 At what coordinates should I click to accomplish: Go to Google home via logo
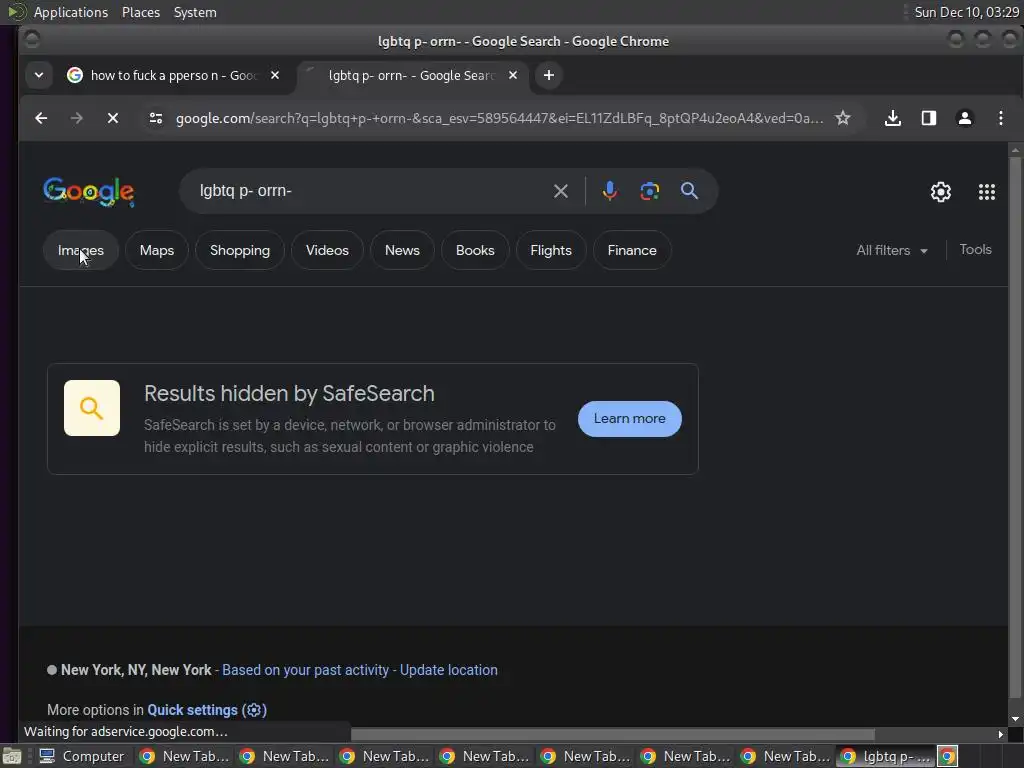89,192
